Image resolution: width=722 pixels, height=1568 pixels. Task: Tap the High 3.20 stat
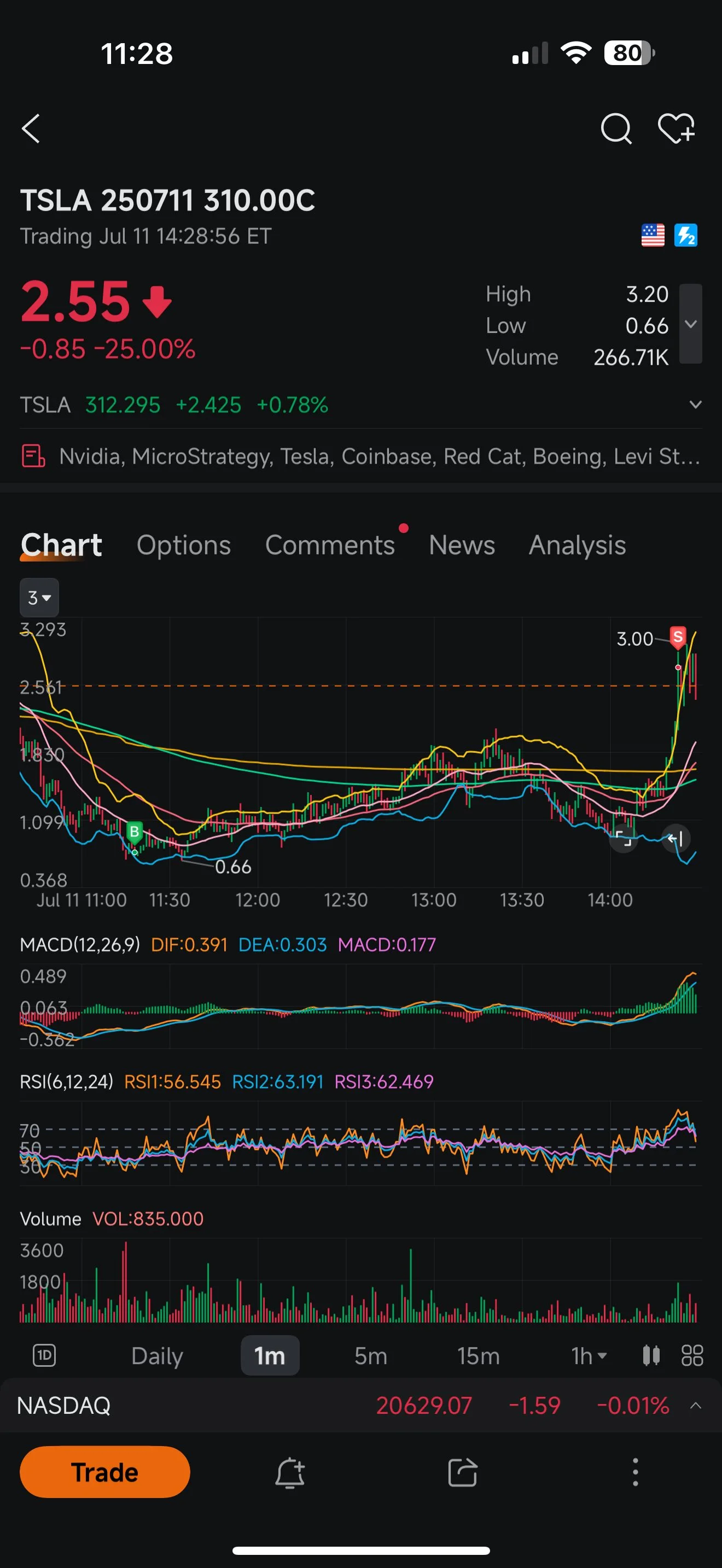tap(577, 294)
